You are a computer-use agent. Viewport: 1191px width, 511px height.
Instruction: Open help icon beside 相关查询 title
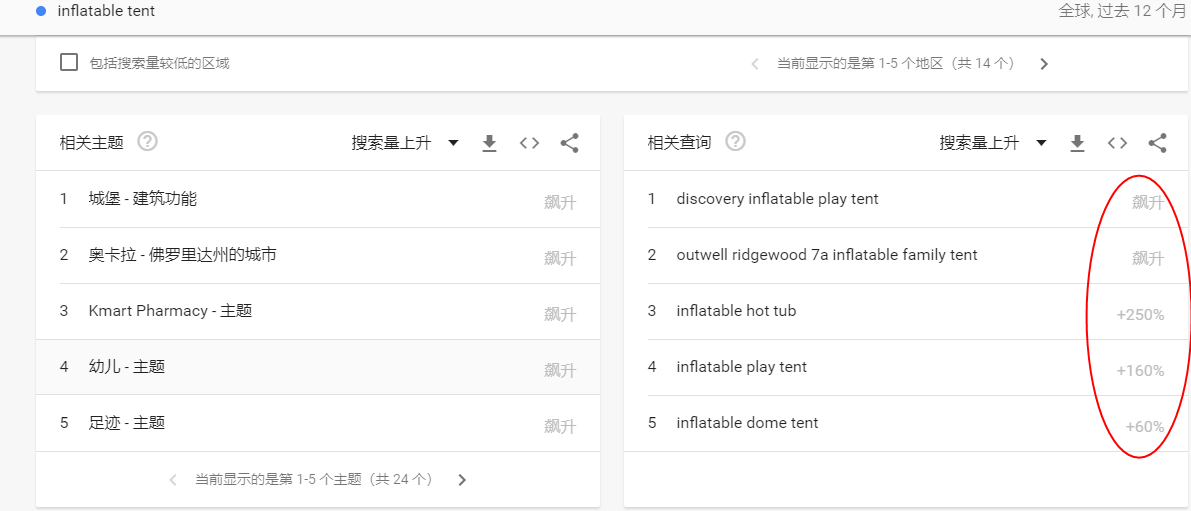pyautogui.click(x=736, y=142)
